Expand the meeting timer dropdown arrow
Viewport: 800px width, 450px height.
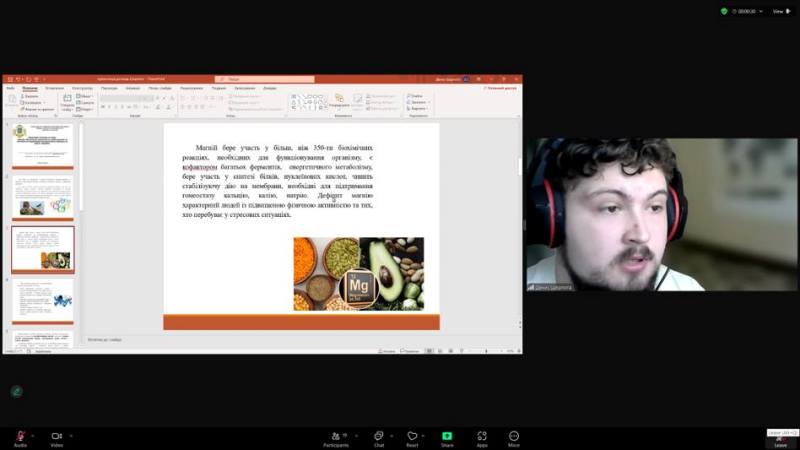[x=761, y=11]
